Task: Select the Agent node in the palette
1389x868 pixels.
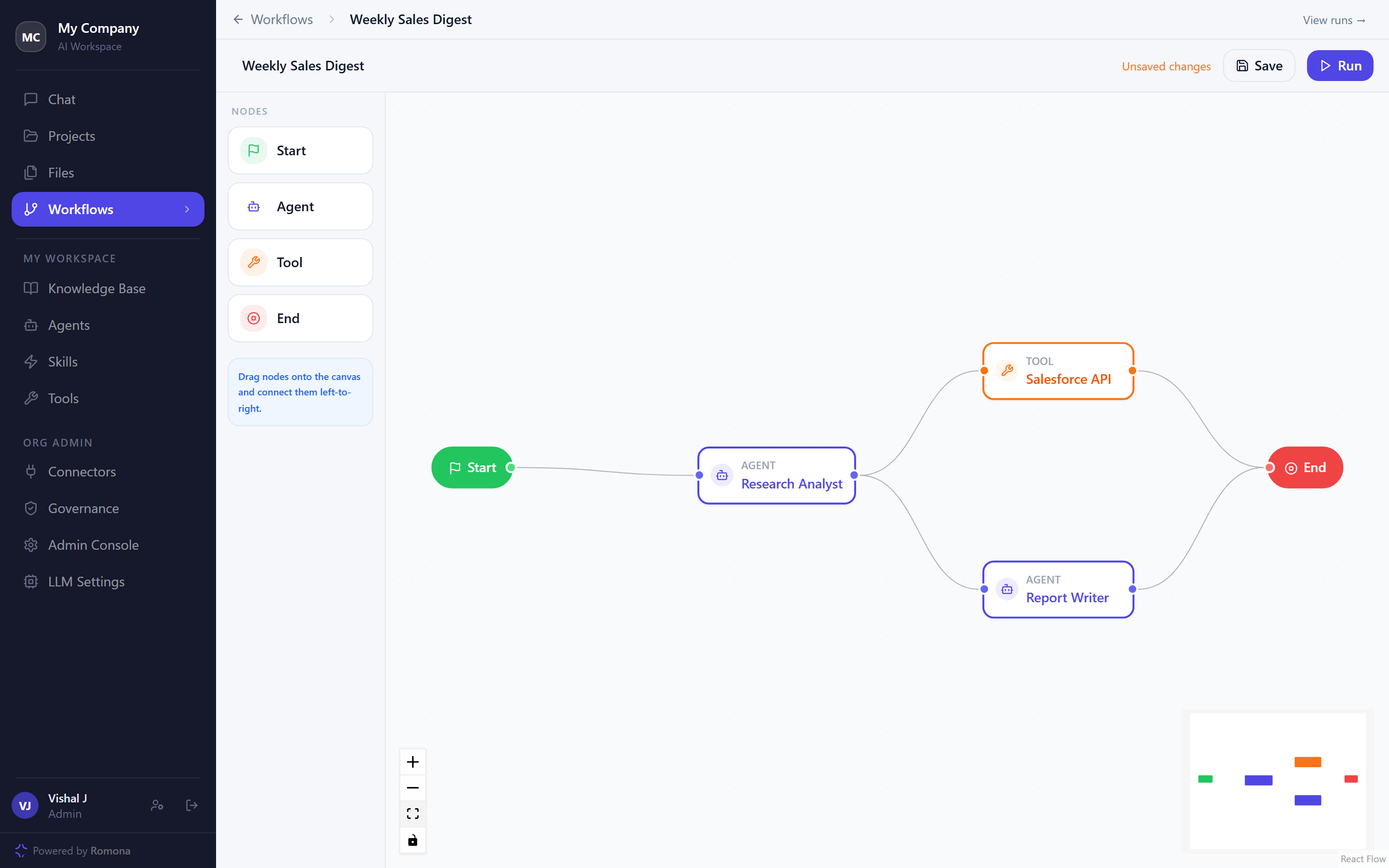Action: [300, 207]
